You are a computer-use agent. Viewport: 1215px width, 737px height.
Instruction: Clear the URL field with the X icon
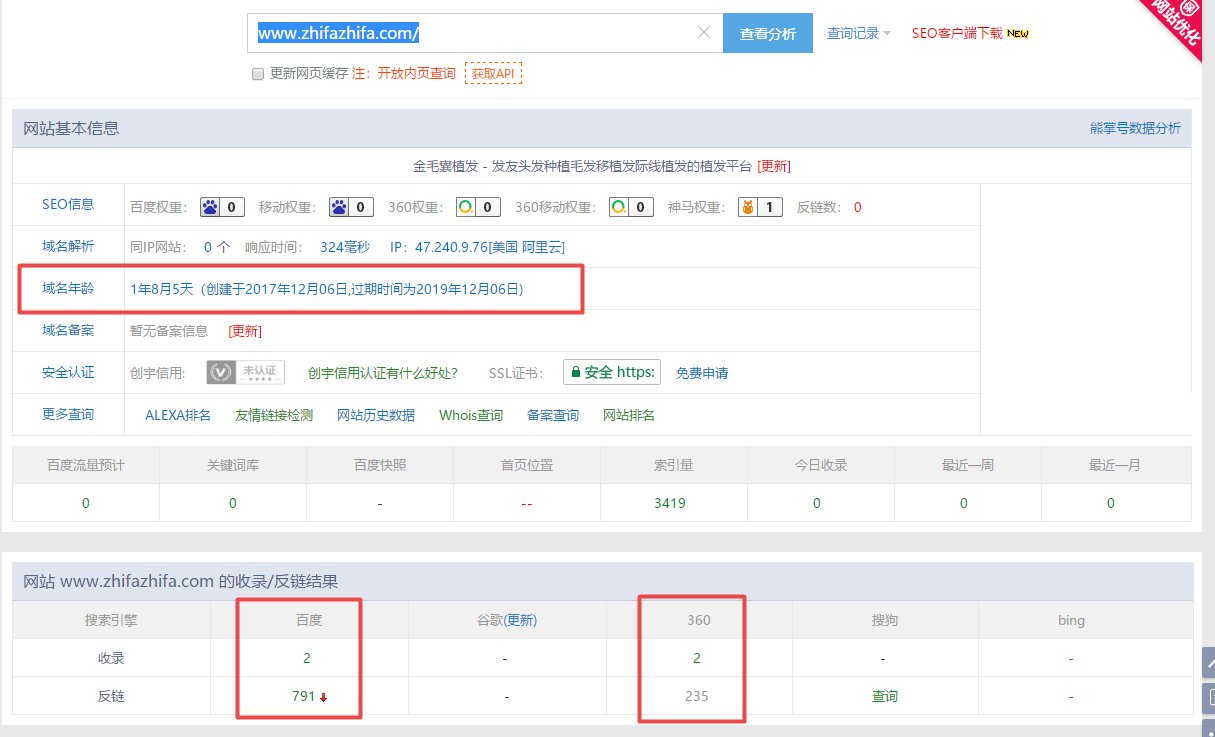tap(704, 33)
